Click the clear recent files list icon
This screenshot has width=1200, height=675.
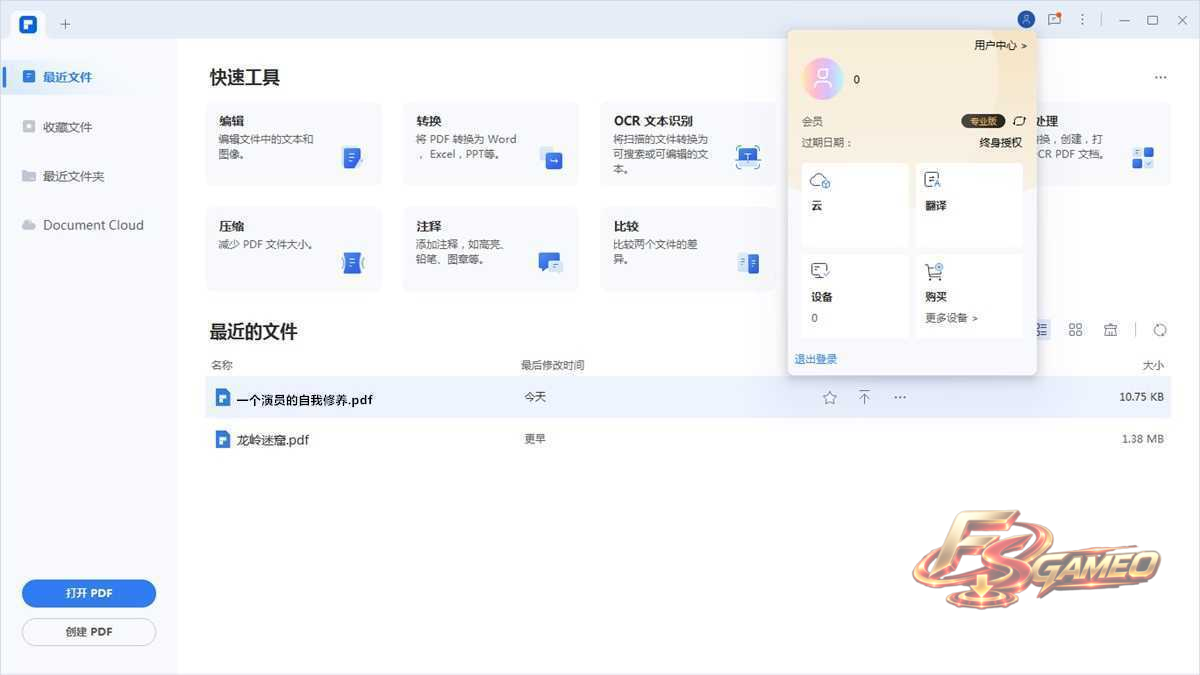1110,329
